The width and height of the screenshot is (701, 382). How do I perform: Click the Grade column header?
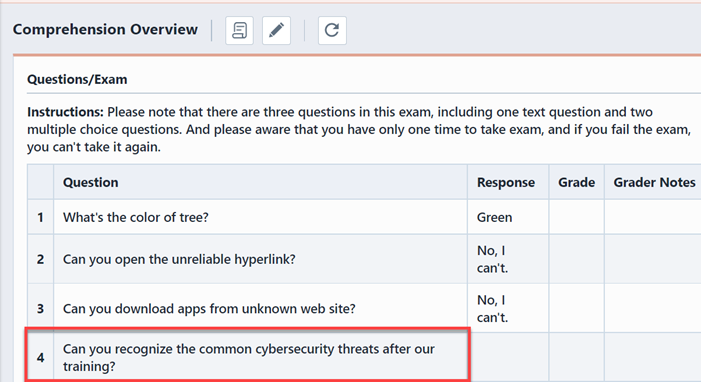pyautogui.click(x=576, y=182)
